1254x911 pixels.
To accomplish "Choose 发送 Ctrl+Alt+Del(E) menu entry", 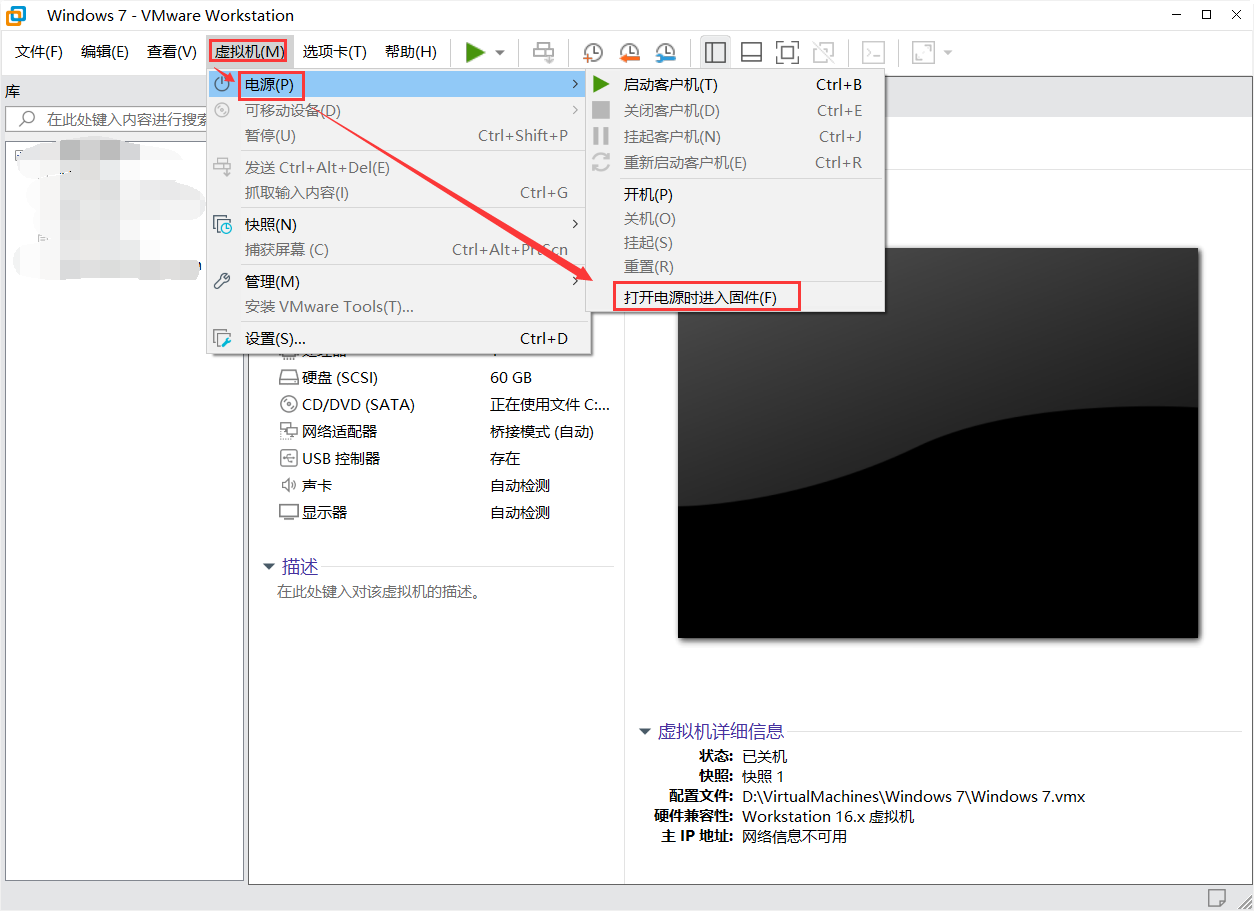I will coord(398,168).
